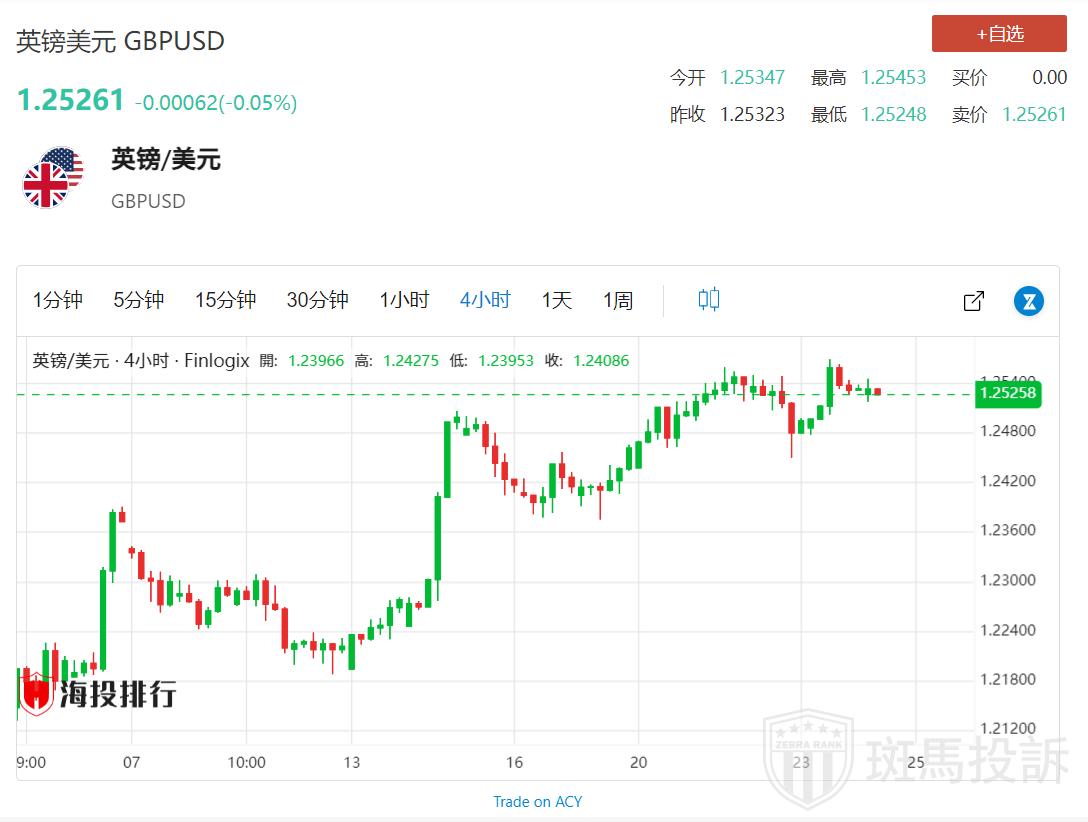Screen dimensions: 1088x822
Task: Click the 英镑/美元 · 4小时 · Finlogix chart legend
Action: click(x=141, y=361)
